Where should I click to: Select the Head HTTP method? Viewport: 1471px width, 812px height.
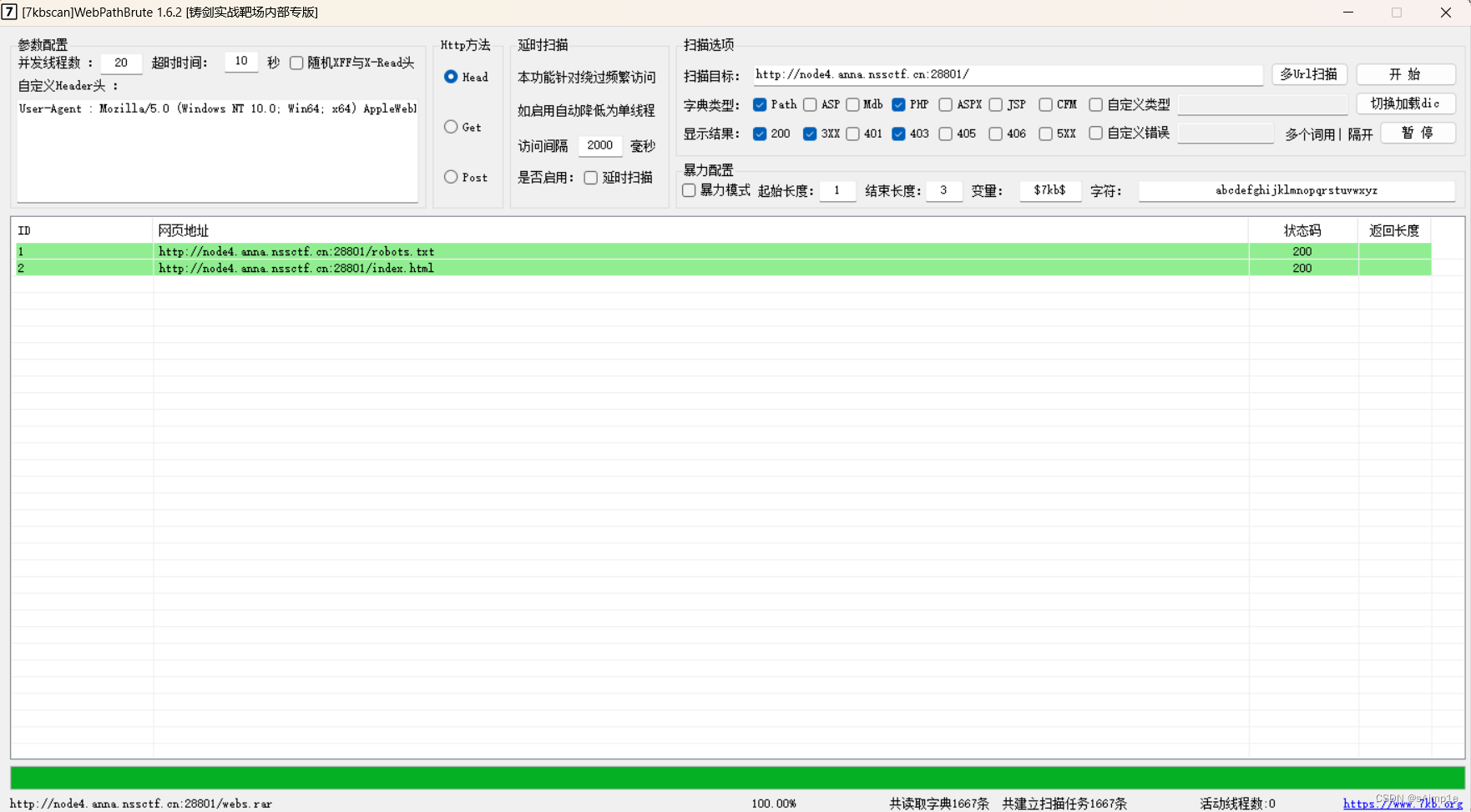(451, 77)
